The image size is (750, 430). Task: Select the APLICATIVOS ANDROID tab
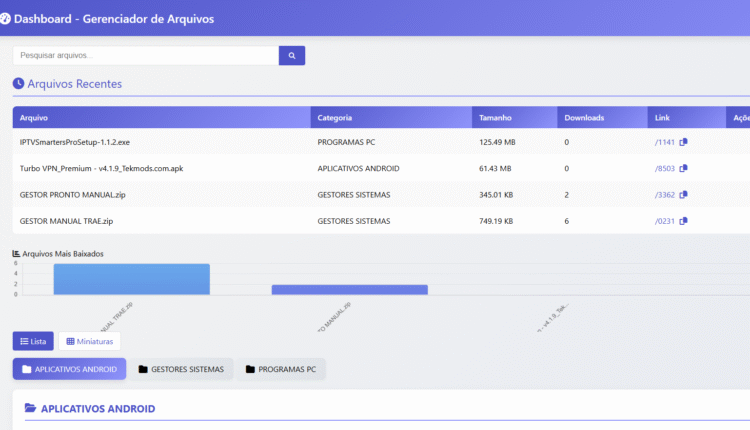(69, 369)
